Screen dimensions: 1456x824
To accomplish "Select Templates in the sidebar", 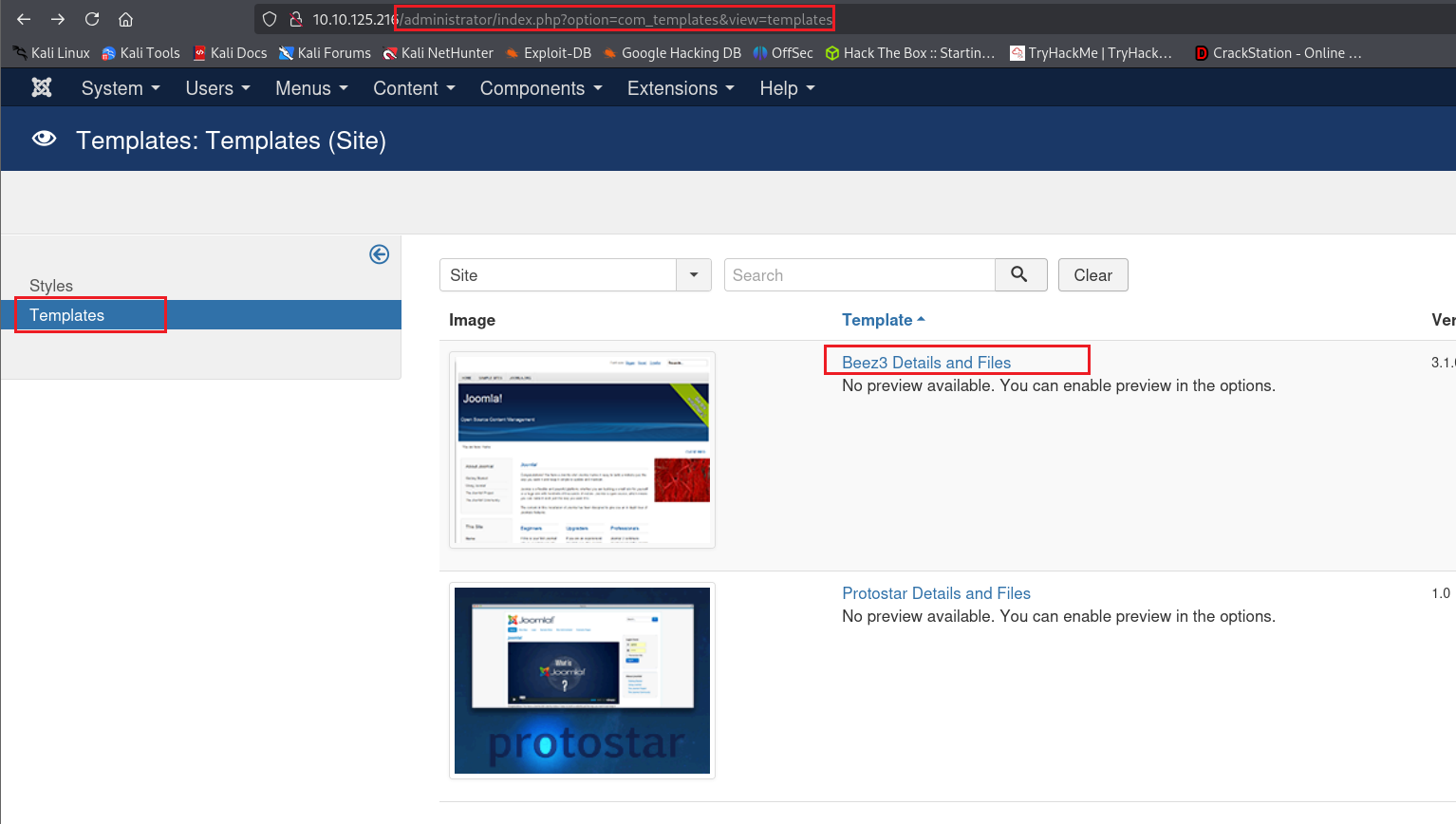I will click(201, 315).
